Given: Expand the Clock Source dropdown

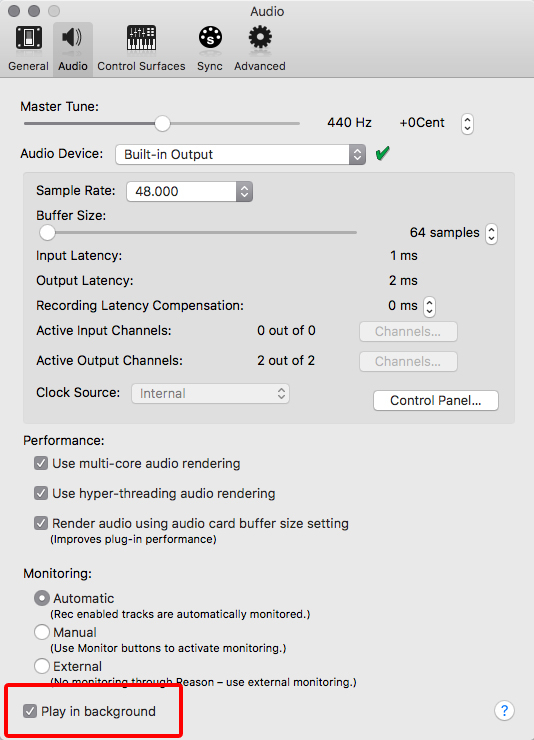Looking at the screenshot, I should coord(210,393).
